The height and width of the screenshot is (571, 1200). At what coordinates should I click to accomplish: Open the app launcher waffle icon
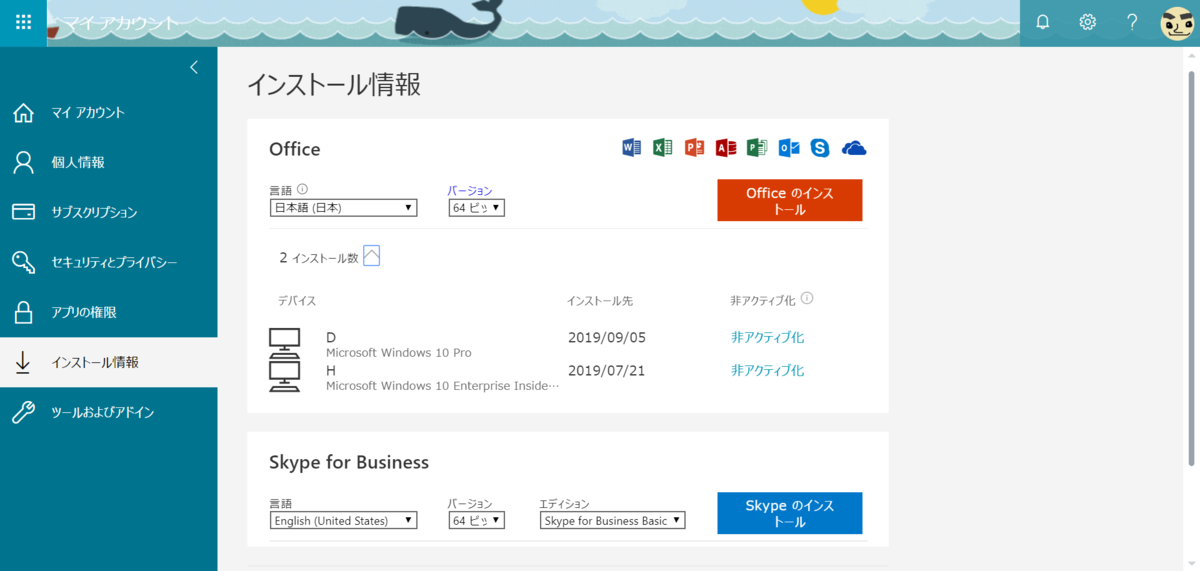(23, 22)
